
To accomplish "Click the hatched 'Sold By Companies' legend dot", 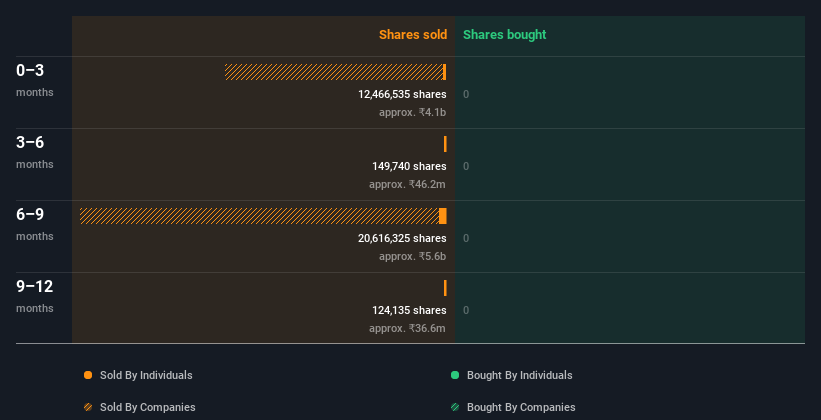I will [x=88, y=407].
